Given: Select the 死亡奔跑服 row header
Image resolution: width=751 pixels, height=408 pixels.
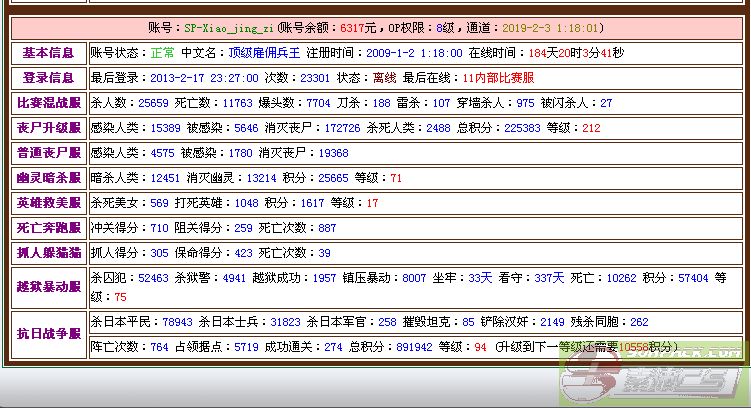Looking at the screenshot, I should tap(46, 227).
